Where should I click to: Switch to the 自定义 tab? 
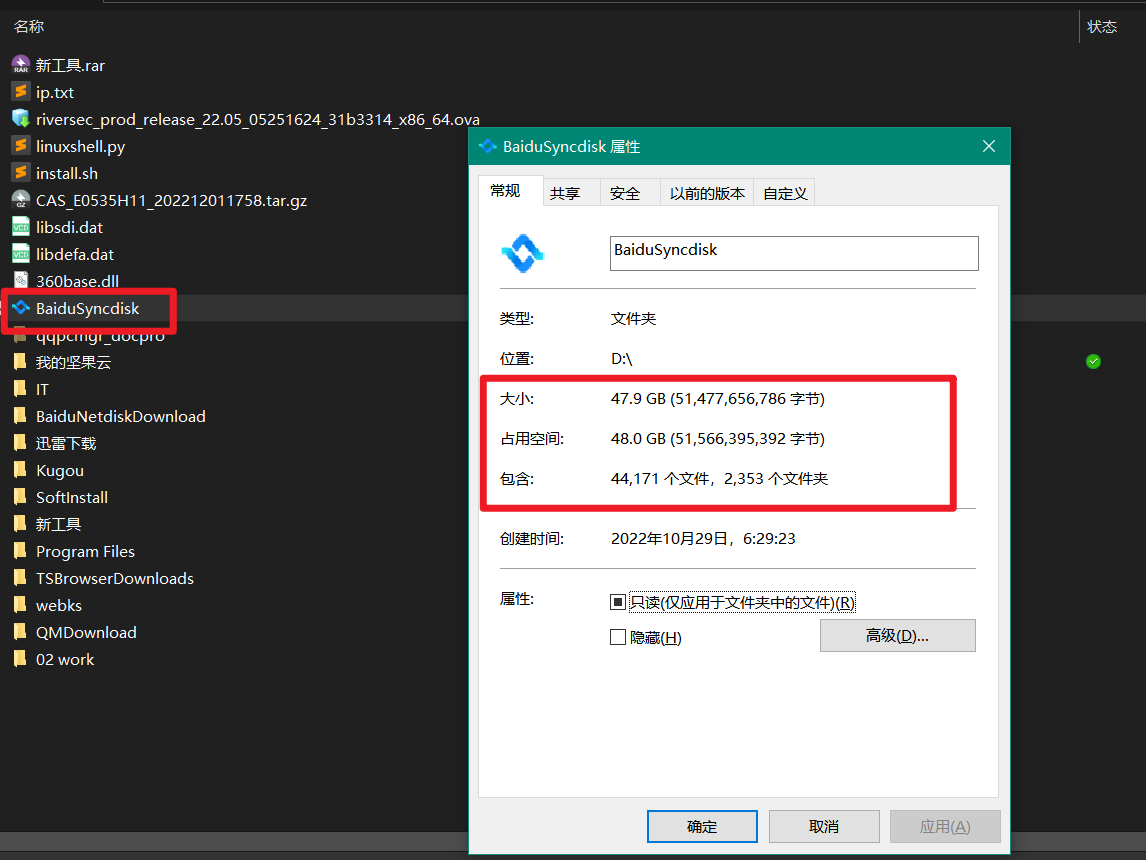(784, 193)
